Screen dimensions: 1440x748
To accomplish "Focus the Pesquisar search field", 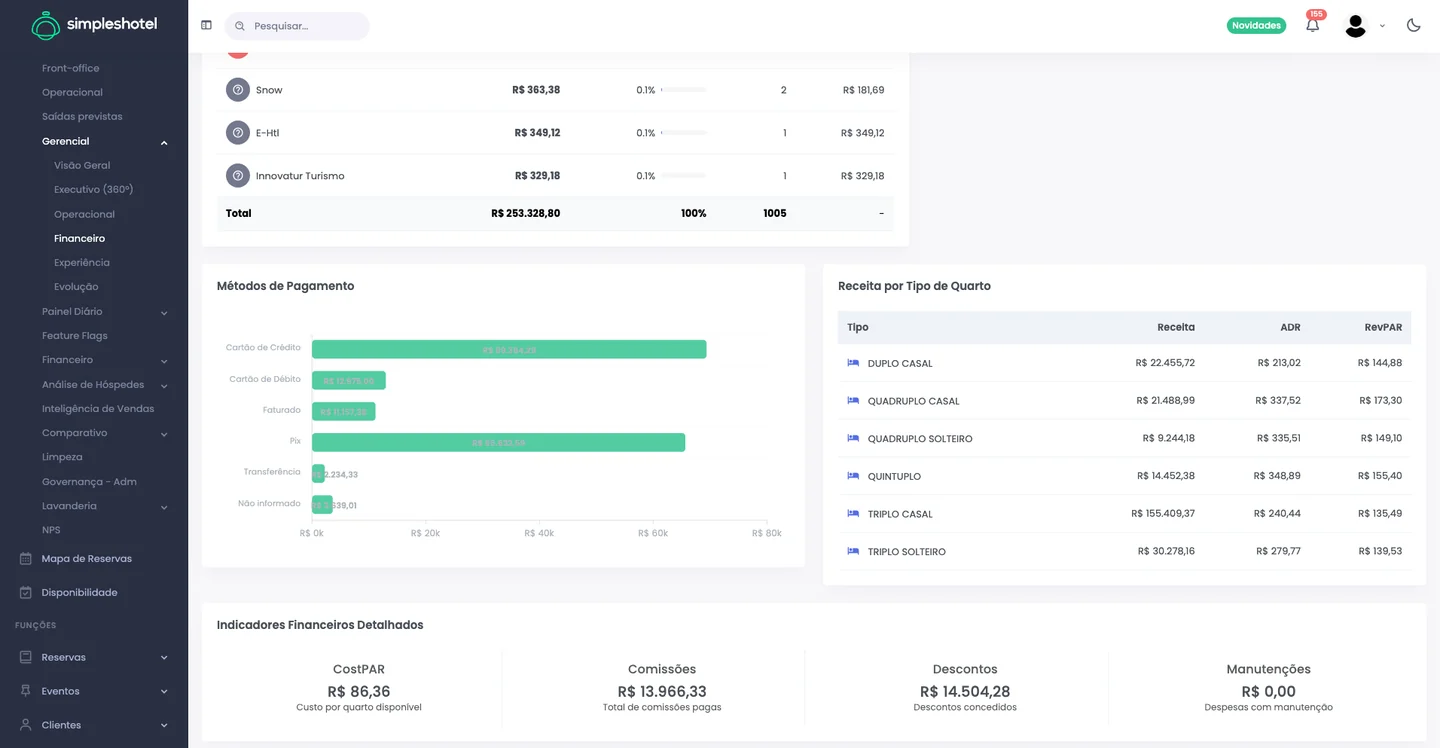I will [x=297, y=26].
